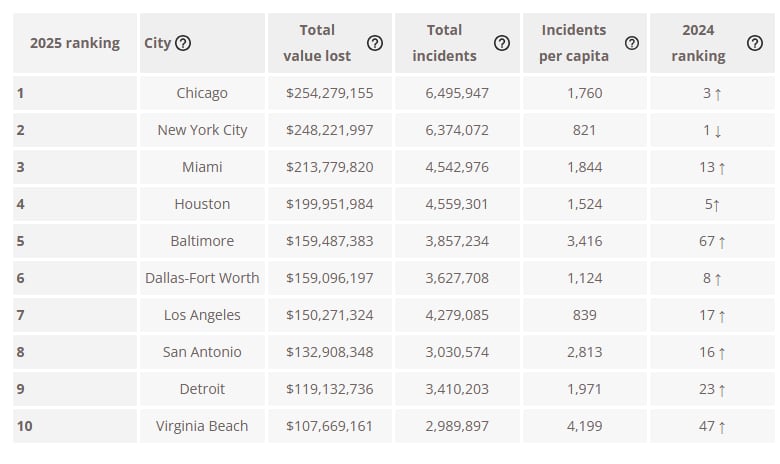
Task: Open the Total incidents help tooltip icon
Action: pyautogui.click(x=502, y=43)
